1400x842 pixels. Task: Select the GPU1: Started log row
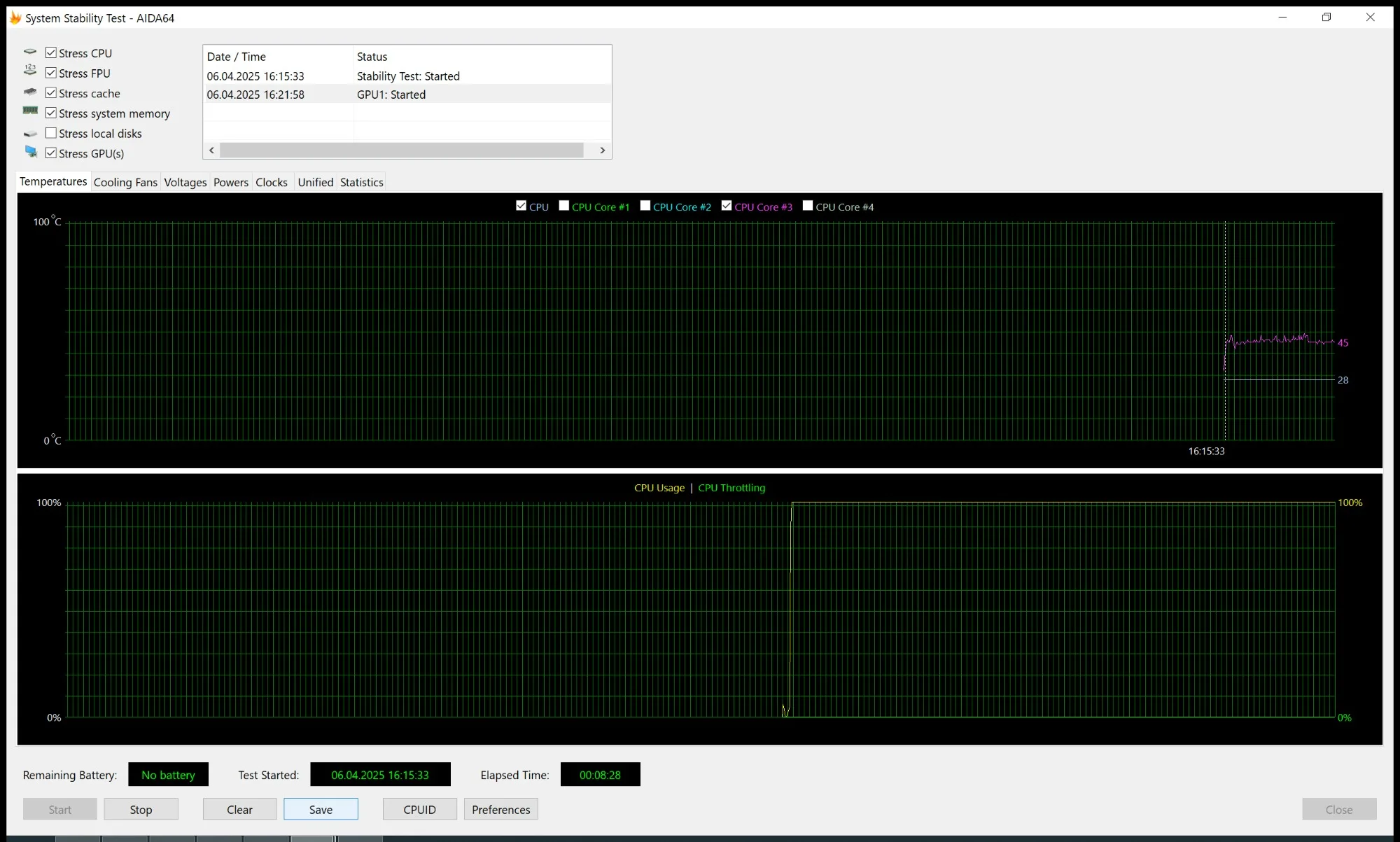click(x=391, y=94)
